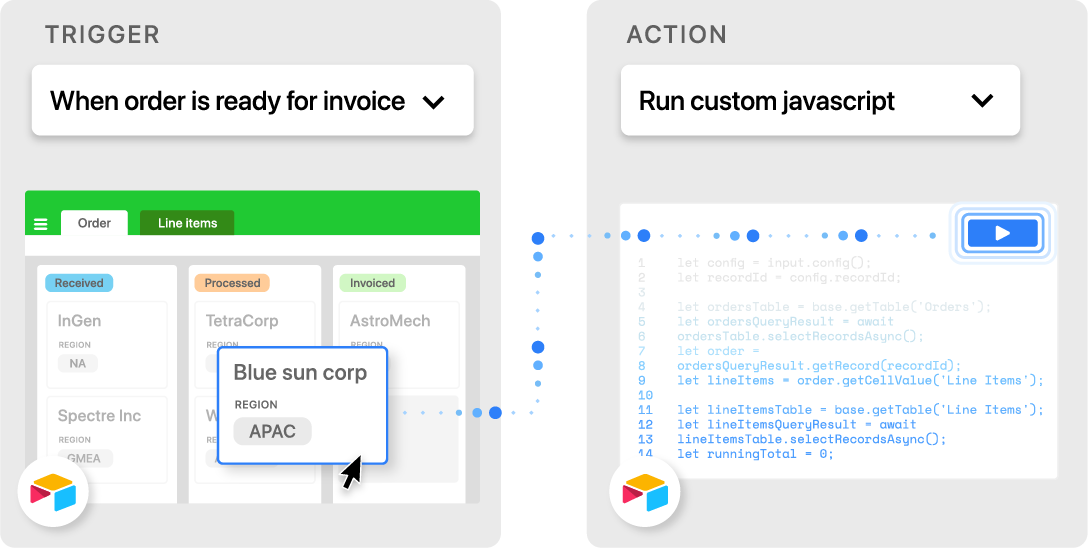This screenshot has width=1088, height=550.
Task: Switch to the Order tab
Action: pos(94,223)
